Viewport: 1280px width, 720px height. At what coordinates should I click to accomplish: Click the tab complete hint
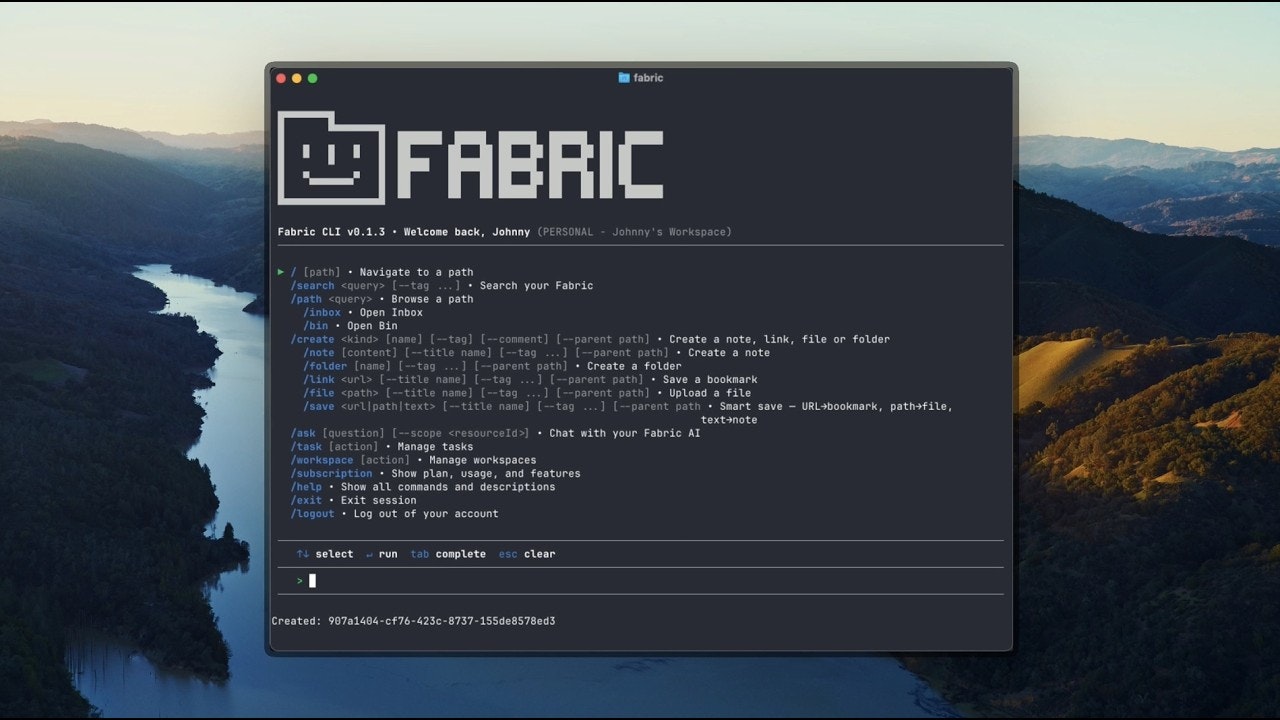448,554
